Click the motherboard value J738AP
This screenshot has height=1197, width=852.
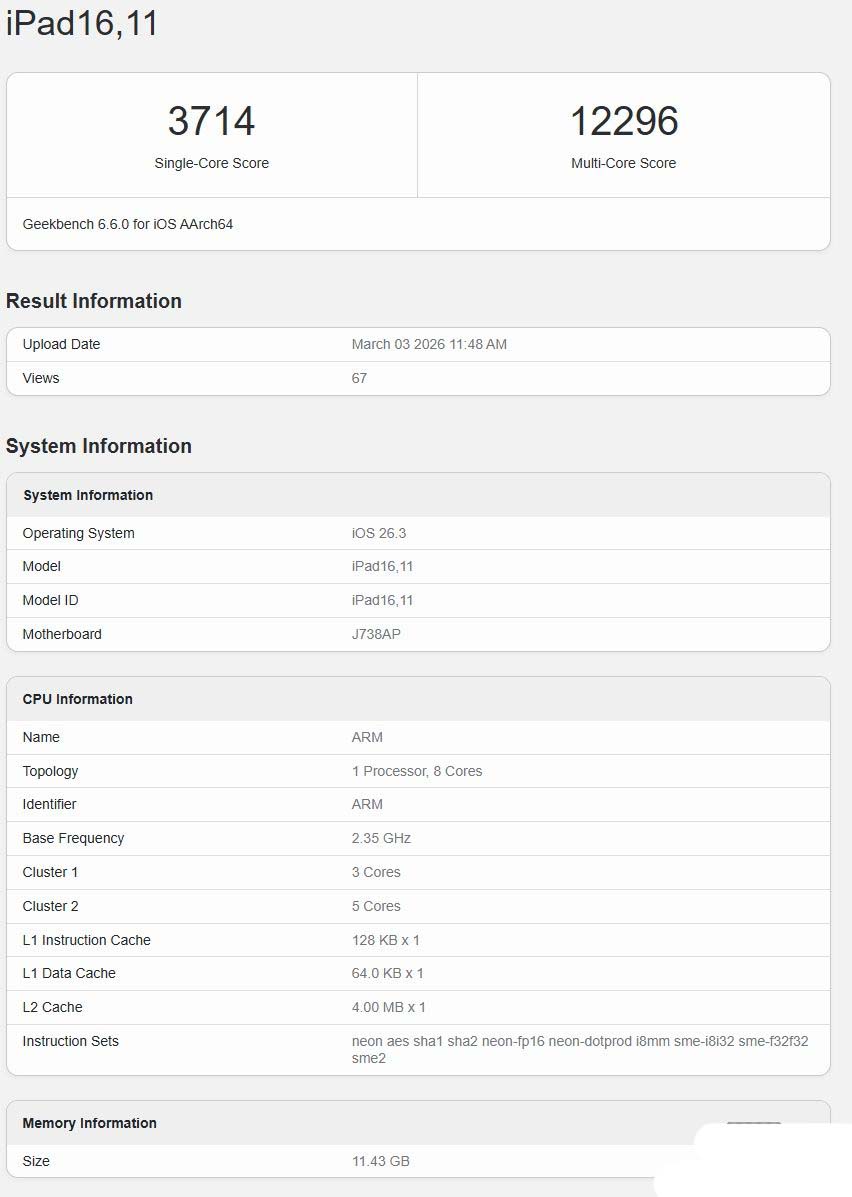376,634
